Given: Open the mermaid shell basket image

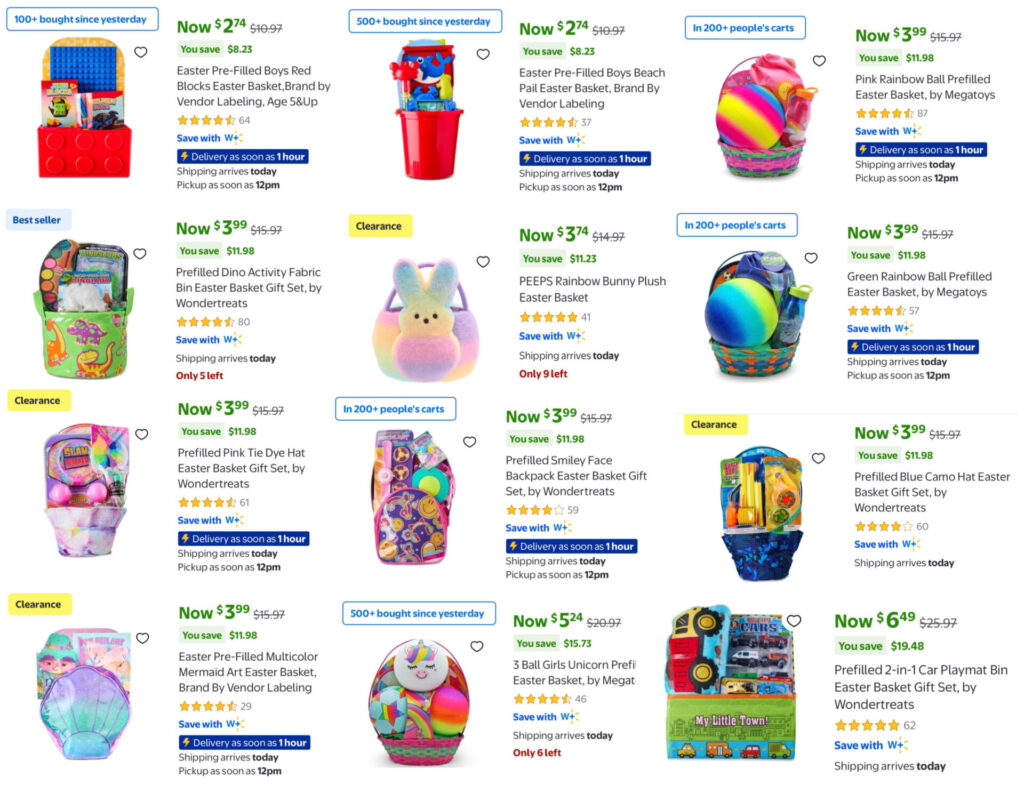Looking at the screenshot, I should click(x=84, y=693).
